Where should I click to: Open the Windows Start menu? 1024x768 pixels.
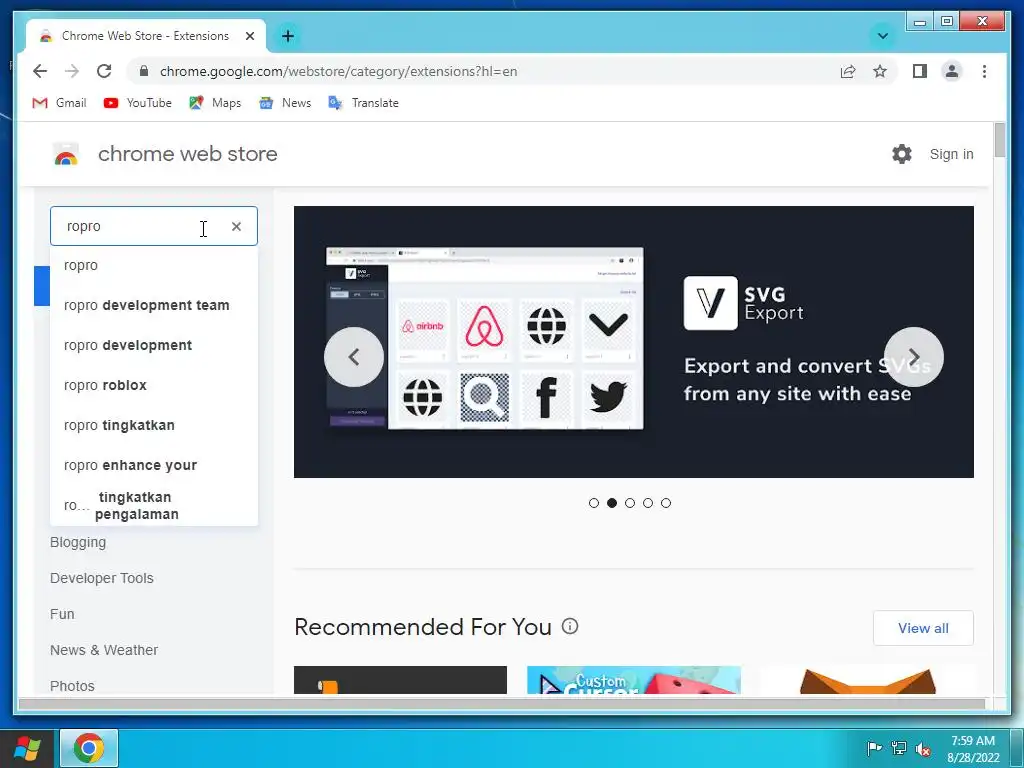point(27,748)
